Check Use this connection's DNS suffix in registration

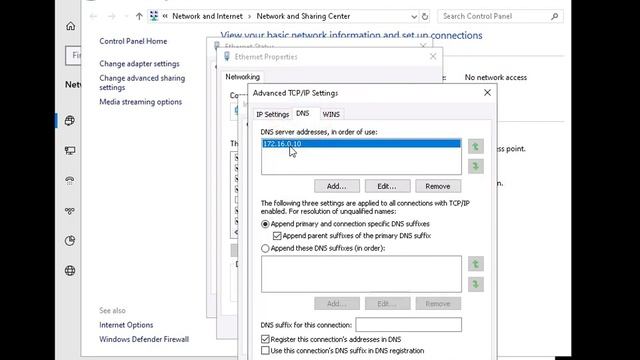(265, 351)
